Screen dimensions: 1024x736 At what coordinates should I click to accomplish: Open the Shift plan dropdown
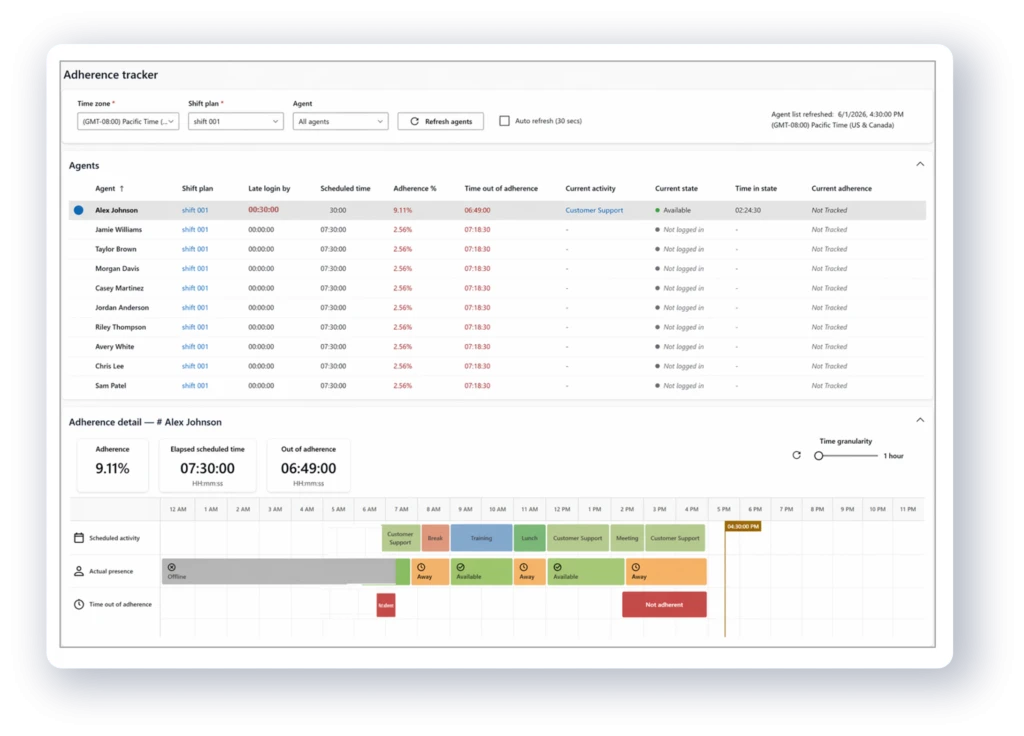[x=236, y=121]
